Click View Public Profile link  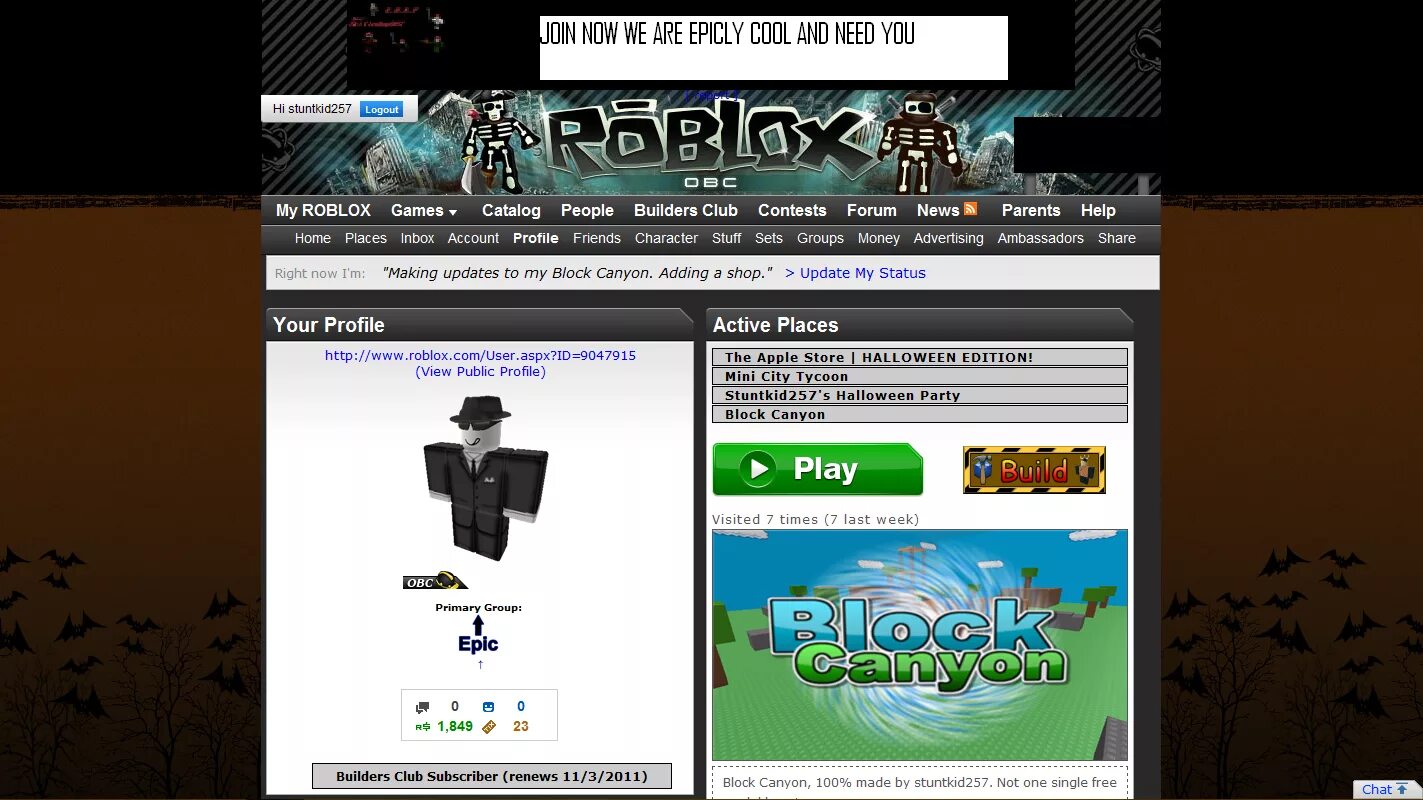(x=480, y=371)
